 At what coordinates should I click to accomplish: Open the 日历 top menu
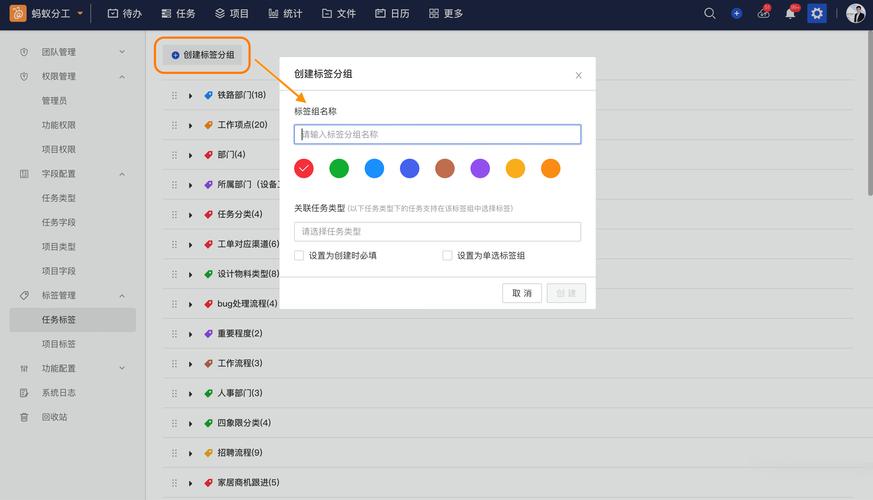coord(392,13)
